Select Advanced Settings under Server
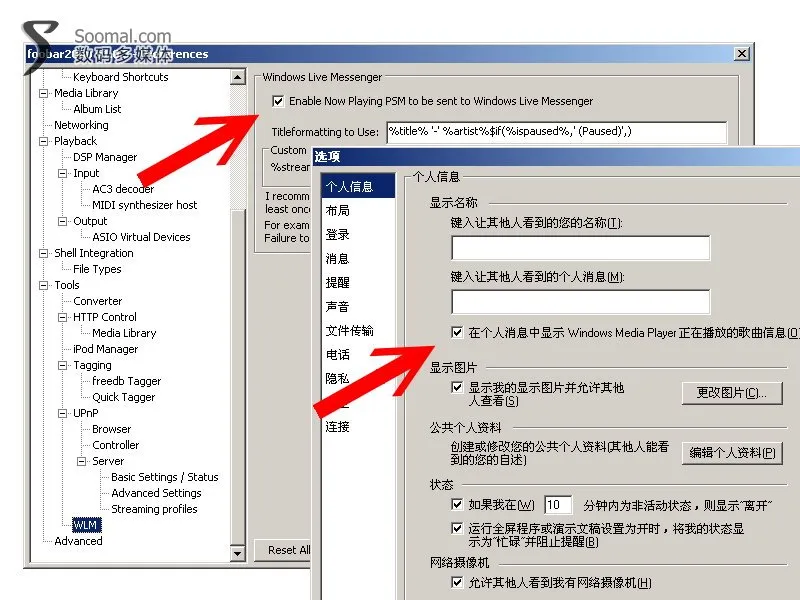This screenshot has height=600, width=800. [156, 493]
